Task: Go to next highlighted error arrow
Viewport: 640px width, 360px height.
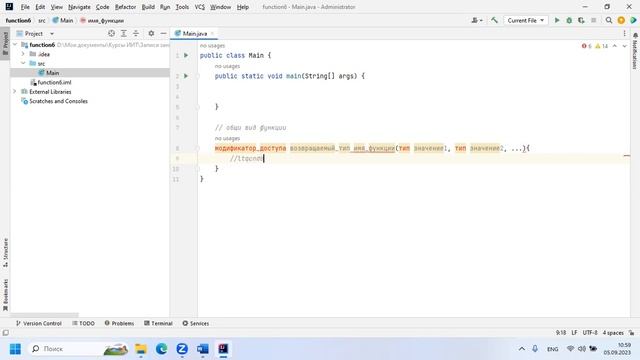Action: coord(624,46)
